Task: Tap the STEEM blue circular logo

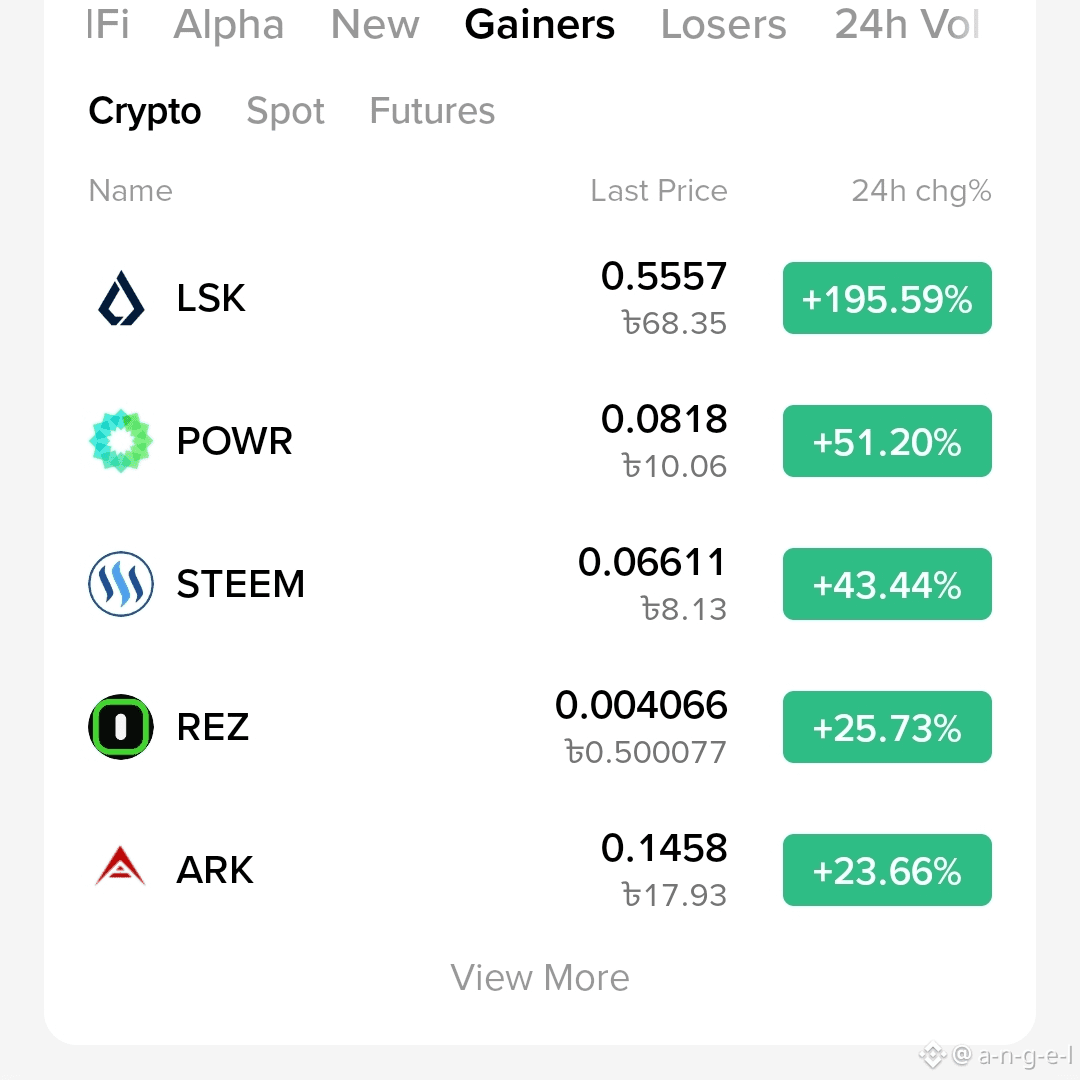Action: tap(121, 584)
